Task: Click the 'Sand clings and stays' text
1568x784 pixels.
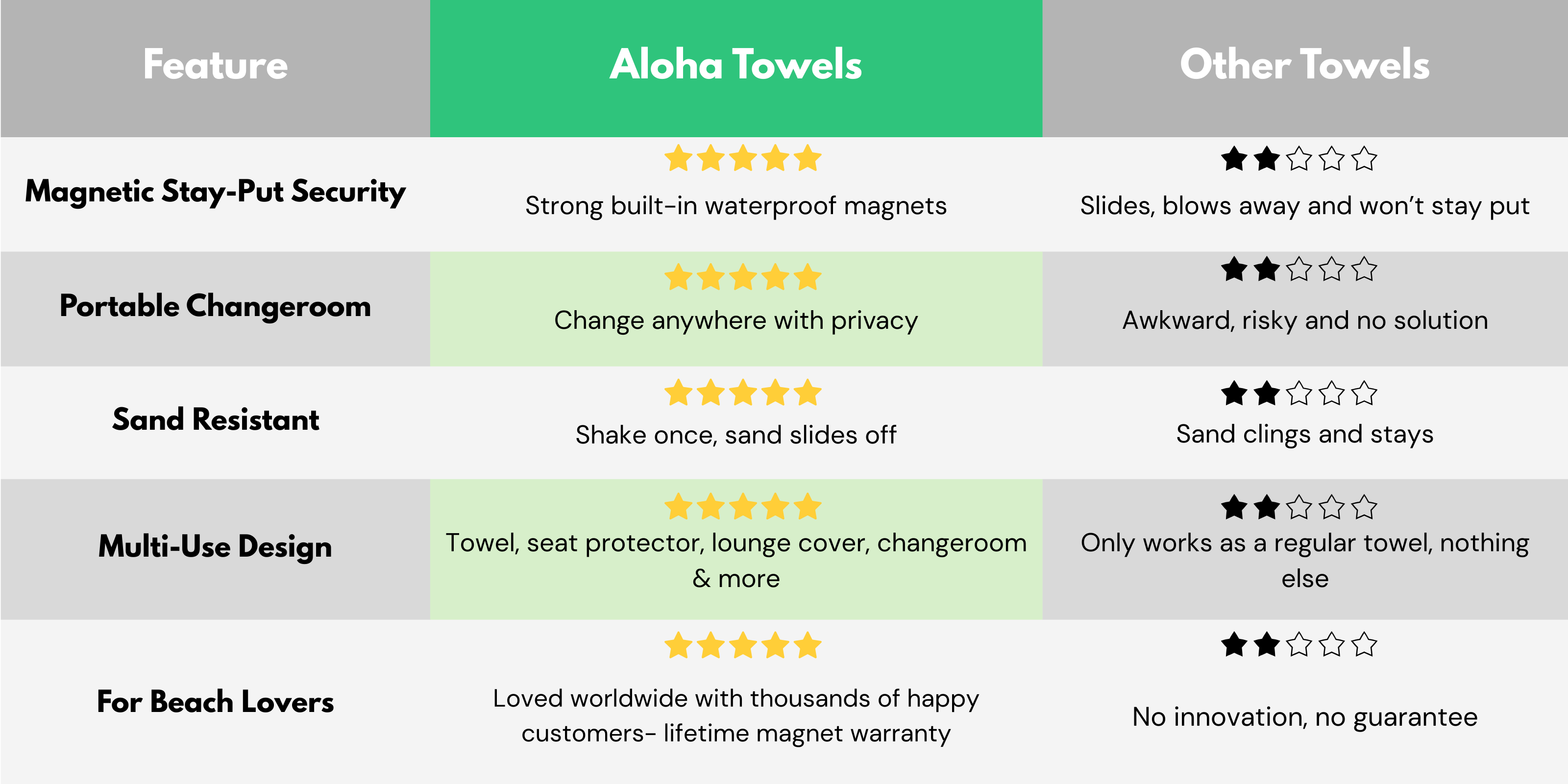Action: point(1304,434)
